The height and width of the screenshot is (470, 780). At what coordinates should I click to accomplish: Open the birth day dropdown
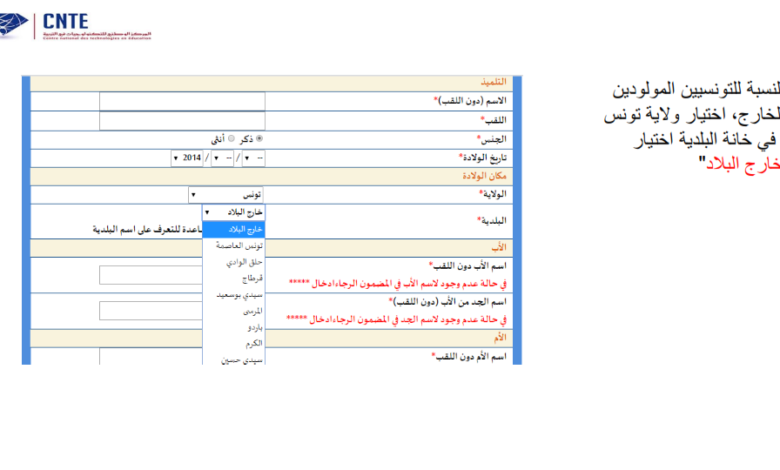tap(253, 158)
